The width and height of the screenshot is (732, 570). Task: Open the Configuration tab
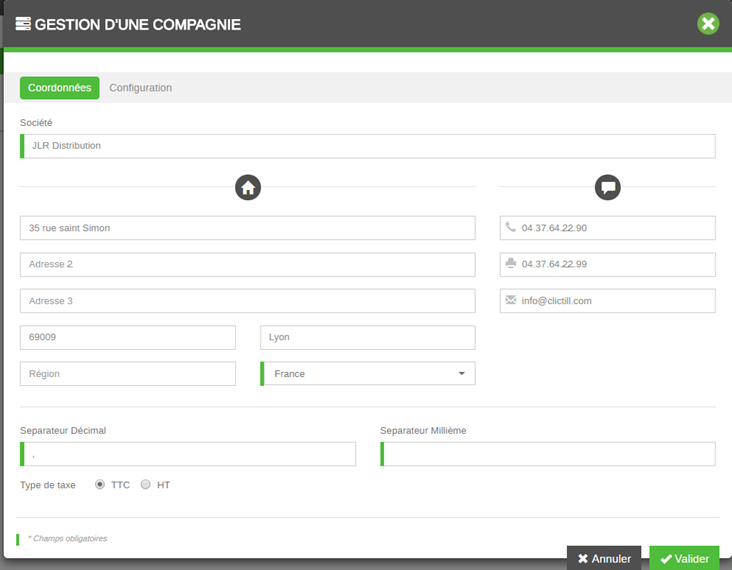click(x=141, y=88)
